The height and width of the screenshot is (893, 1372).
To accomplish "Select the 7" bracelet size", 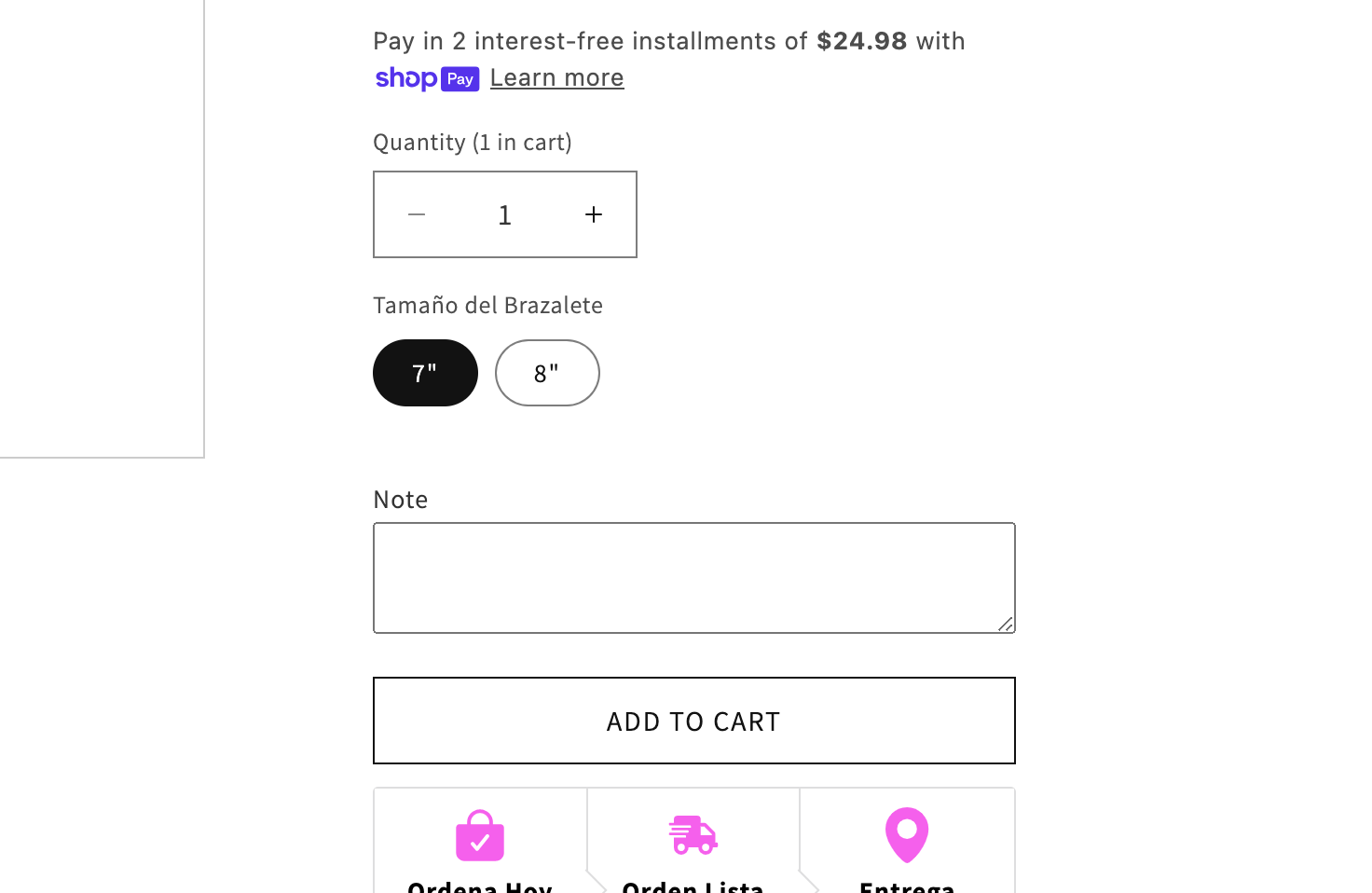I will point(425,373).
